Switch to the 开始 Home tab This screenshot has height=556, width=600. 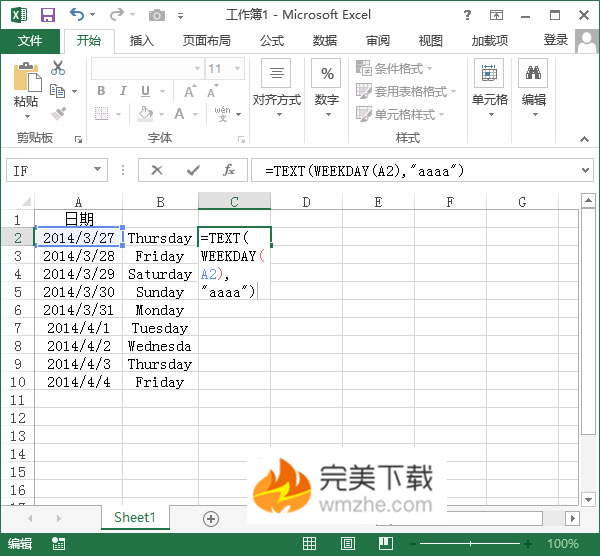pyautogui.click(x=89, y=41)
